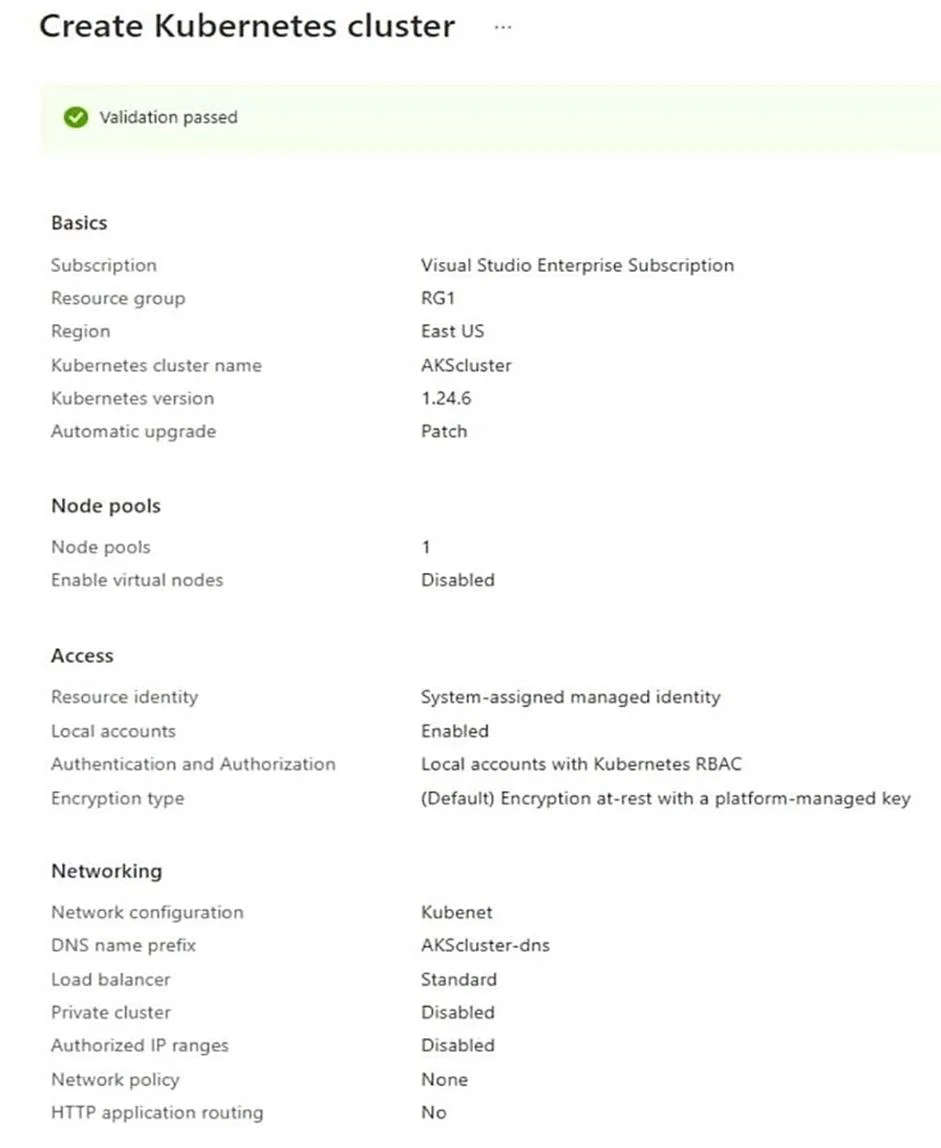Click the East US region value

[x=453, y=331]
